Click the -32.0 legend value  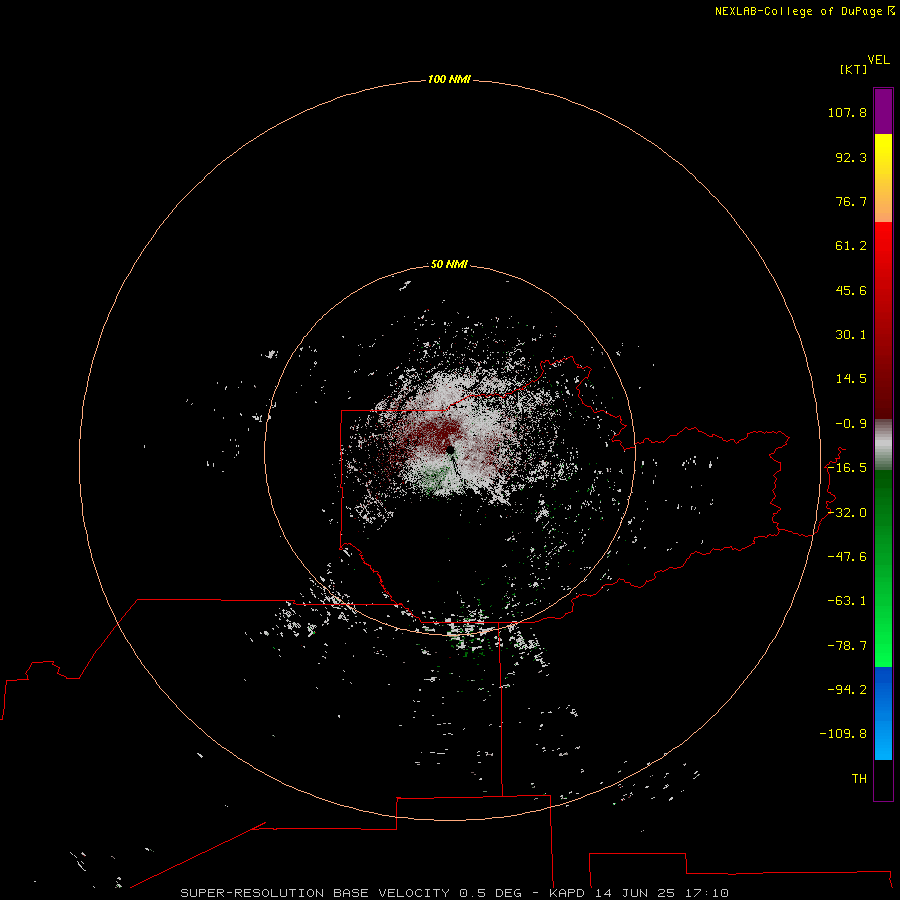point(847,513)
